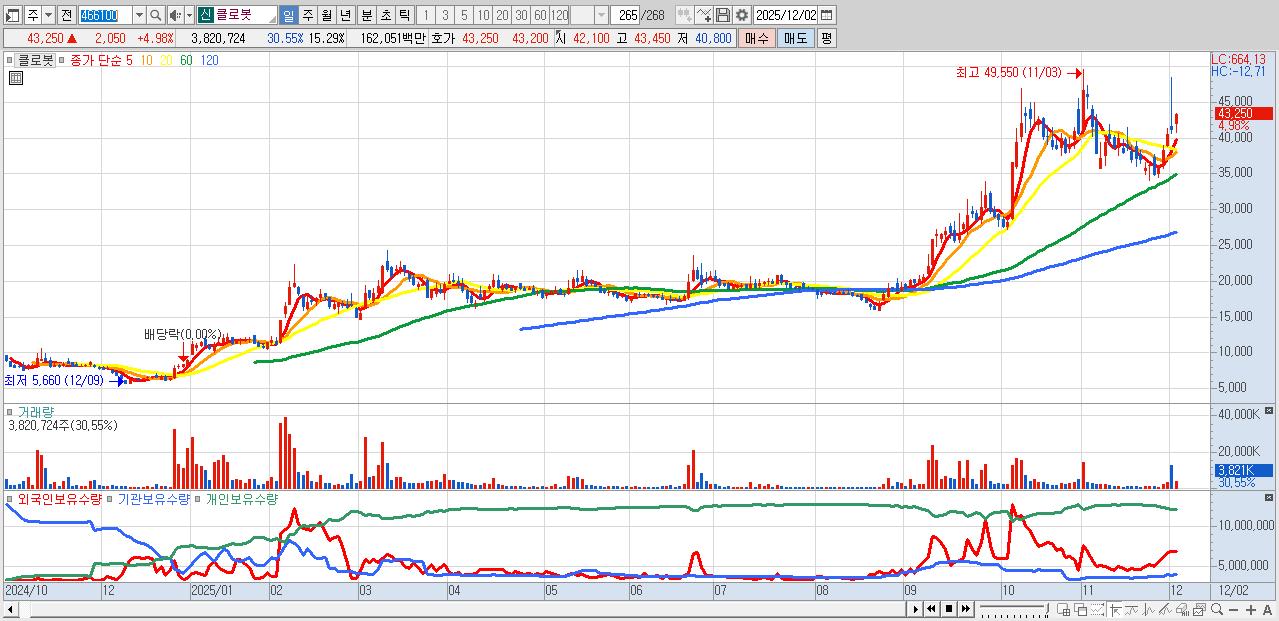Image resolution: width=1279 pixels, height=621 pixels.
Task: Click the 265 bar count field
Action: click(626, 15)
